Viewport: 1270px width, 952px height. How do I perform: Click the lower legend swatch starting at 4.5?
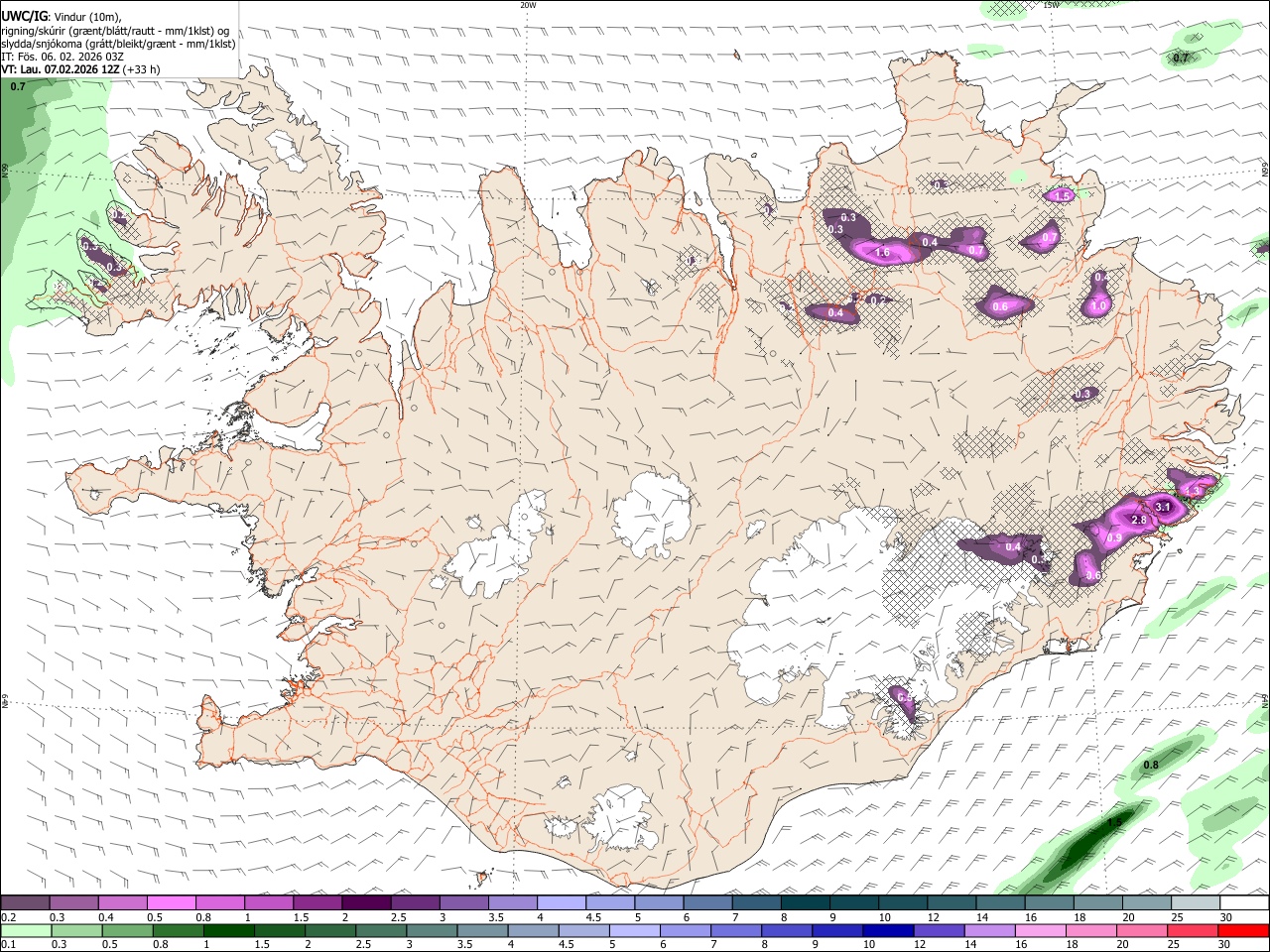pyautogui.click(x=582, y=930)
